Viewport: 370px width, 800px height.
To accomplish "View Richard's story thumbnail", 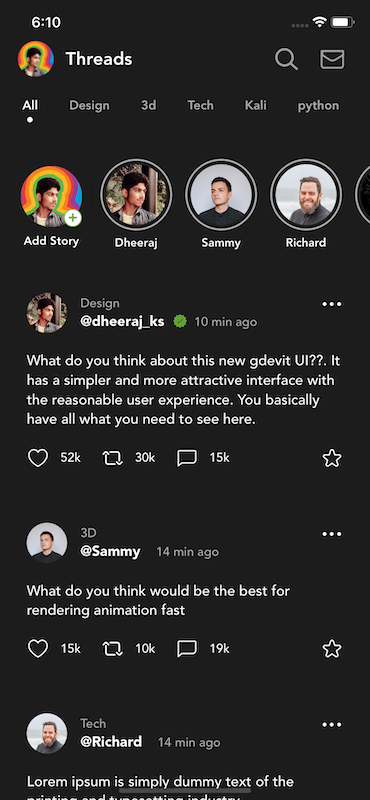I will tap(306, 194).
